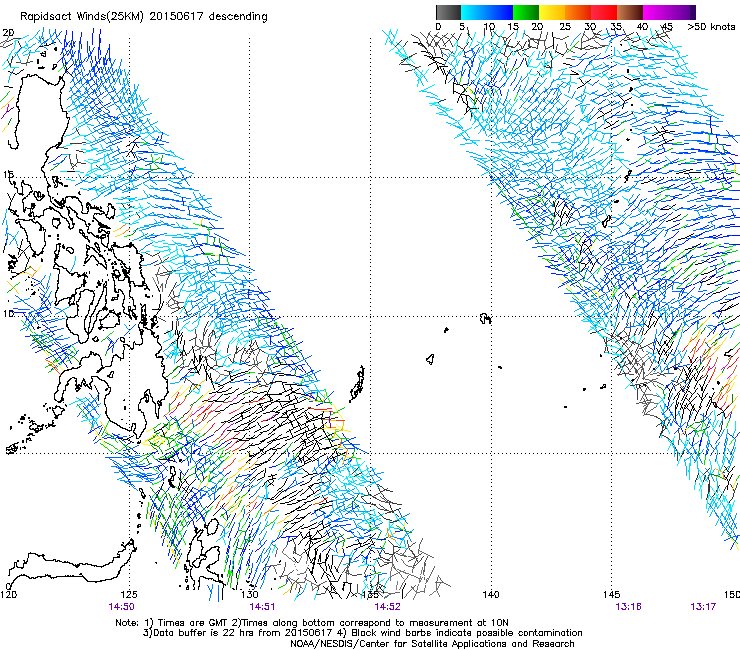Click the cyan-blue 5-15 knots legend swatch
Image resolution: width=740 pixels, height=650 pixels.
click(x=487, y=12)
